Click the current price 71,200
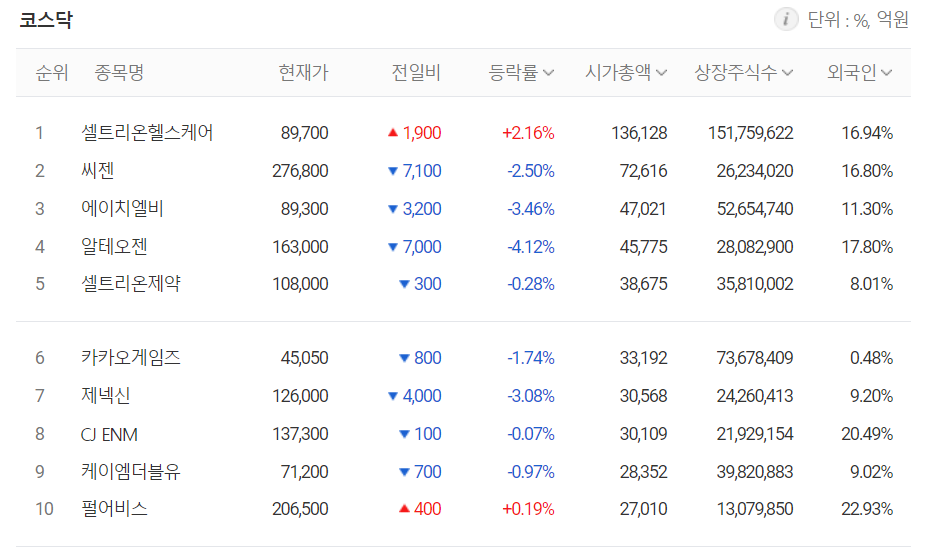Image resolution: width=925 pixels, height=556 pixels. (x=304, y=472)
